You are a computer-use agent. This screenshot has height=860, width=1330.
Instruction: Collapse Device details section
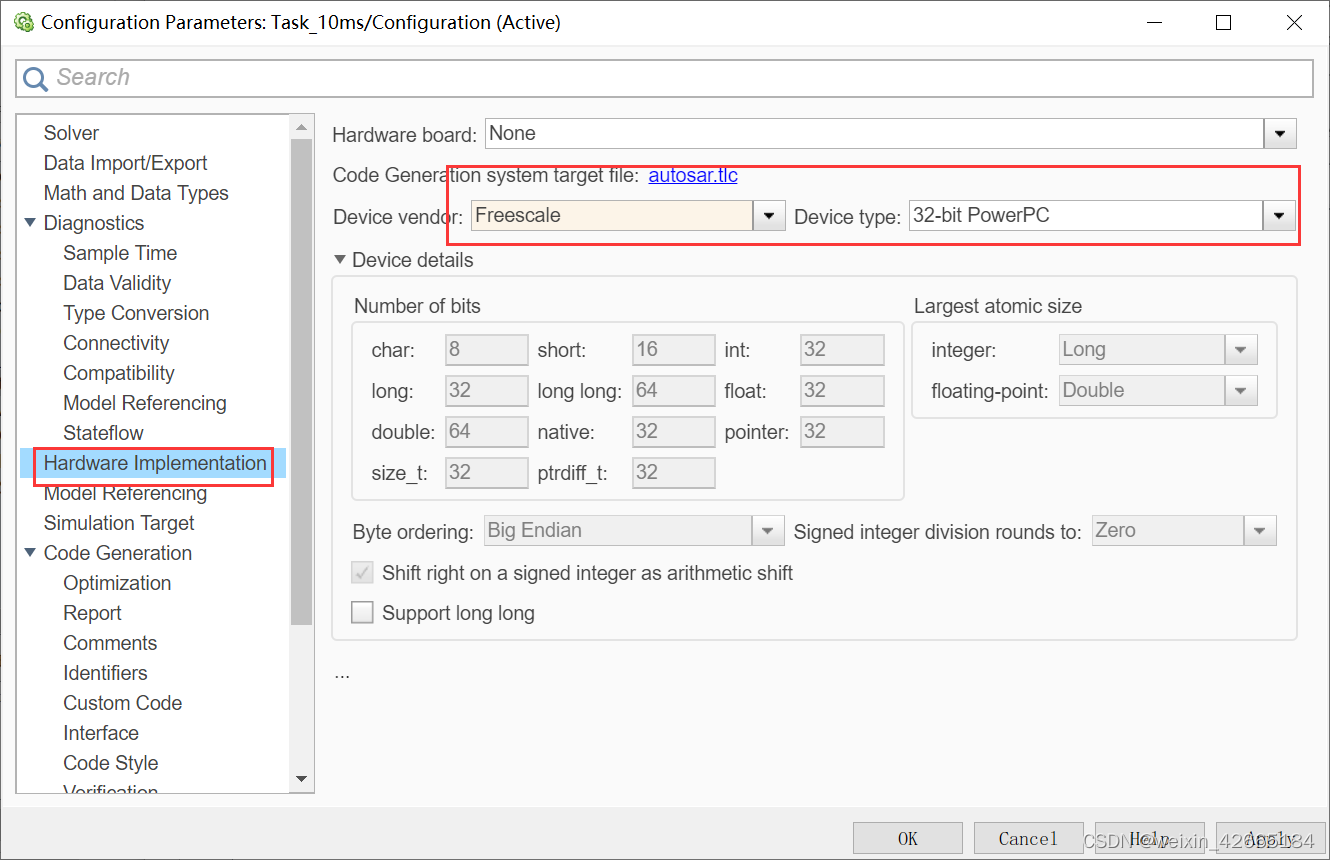click(x=341, y=260)
